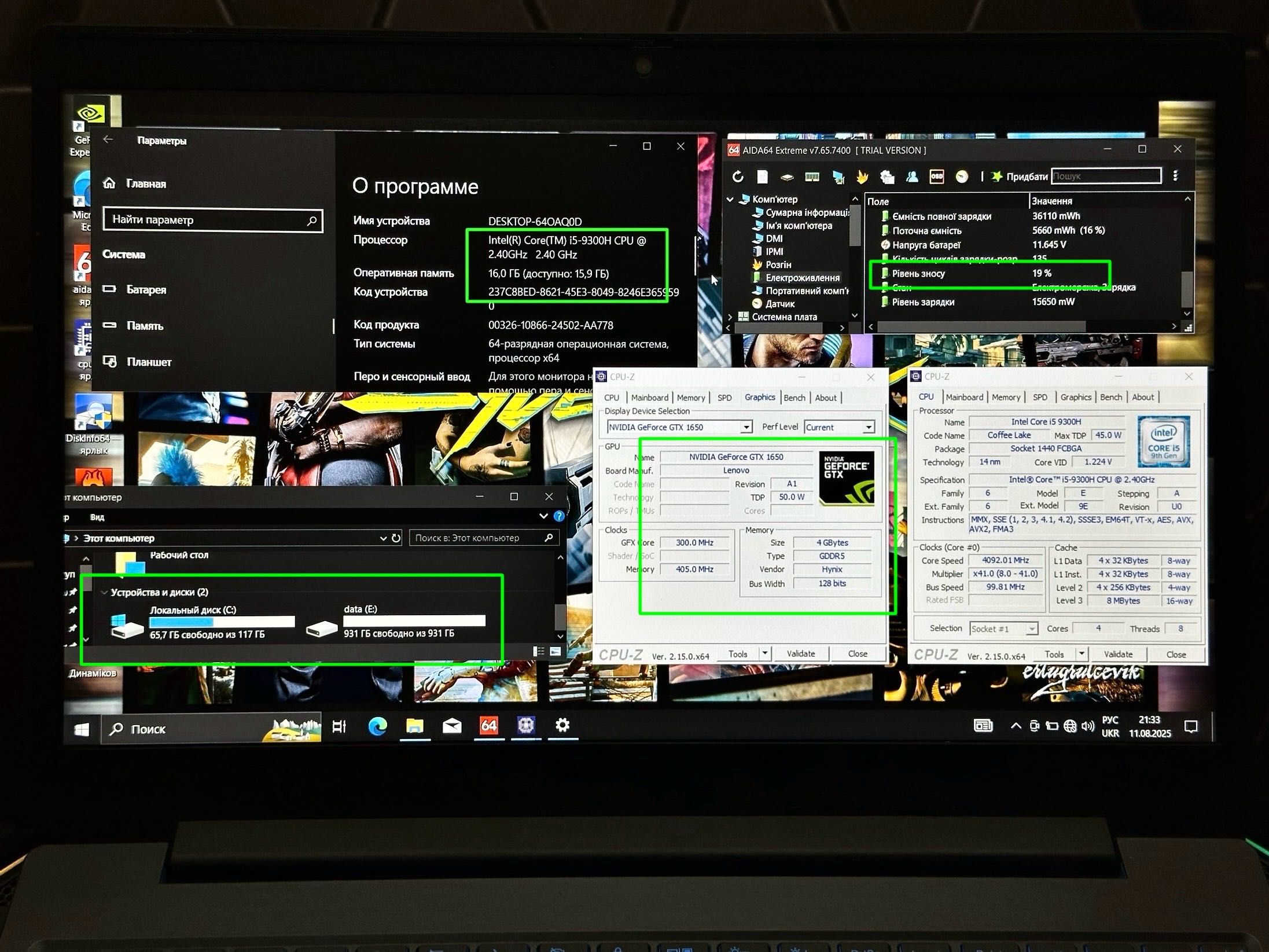Click the Найти параметр search field
This screenshot has width=1269, height=952.
(213, 220)
